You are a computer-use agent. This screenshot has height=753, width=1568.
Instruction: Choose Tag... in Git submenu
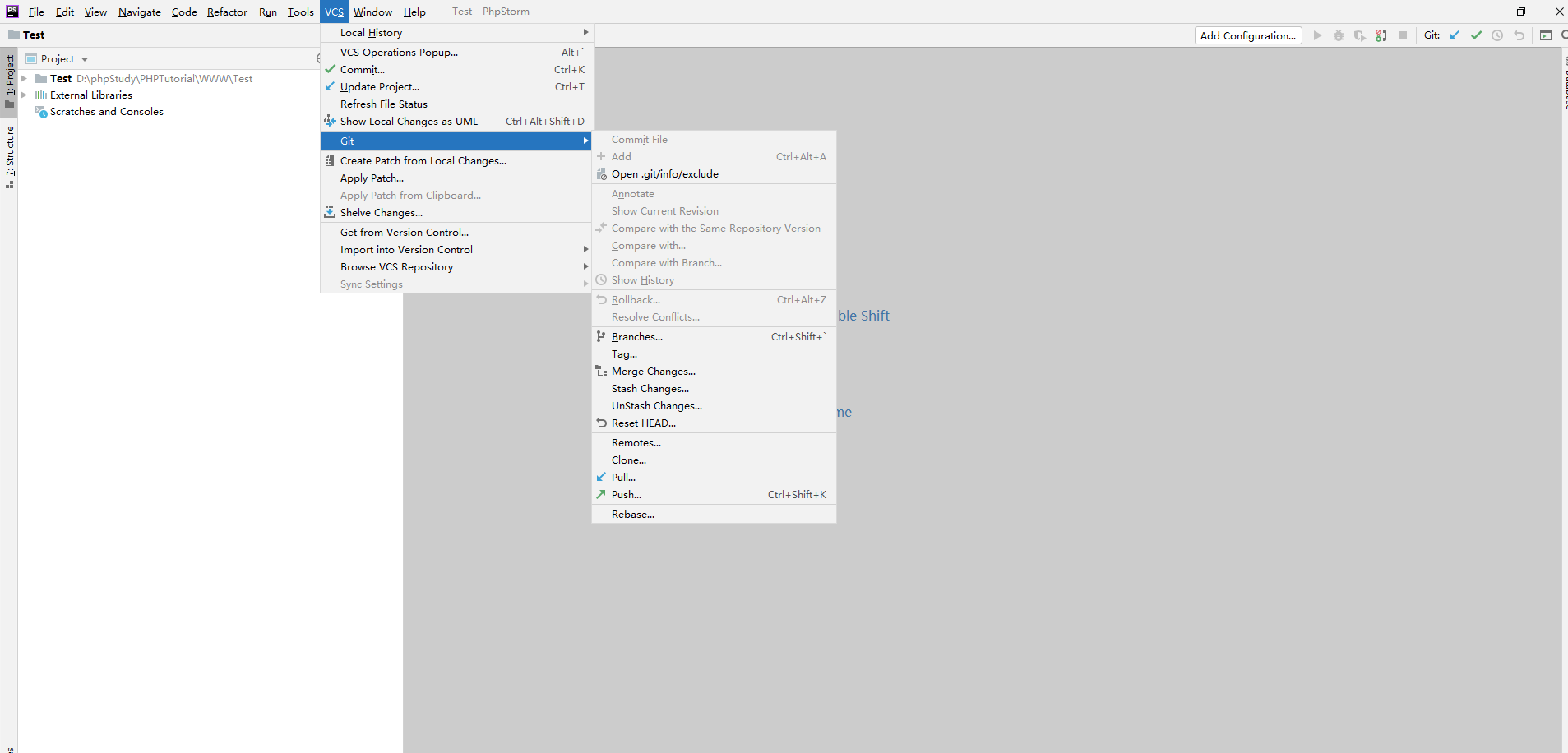714,354
